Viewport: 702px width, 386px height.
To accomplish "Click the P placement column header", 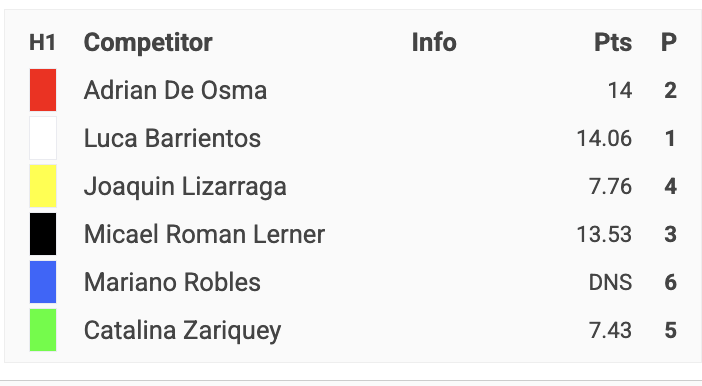I will coord(669,43).
